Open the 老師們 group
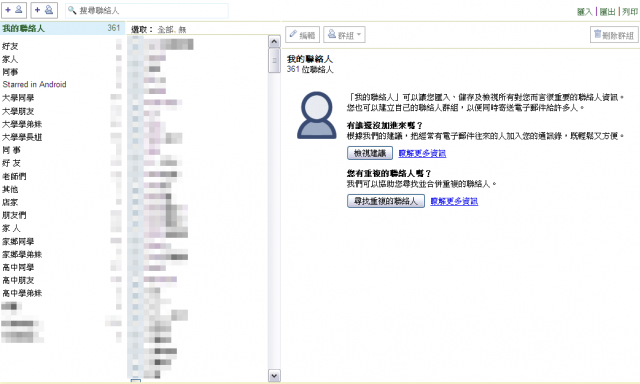Screen dimensions: 640x384 click(14, 176)
